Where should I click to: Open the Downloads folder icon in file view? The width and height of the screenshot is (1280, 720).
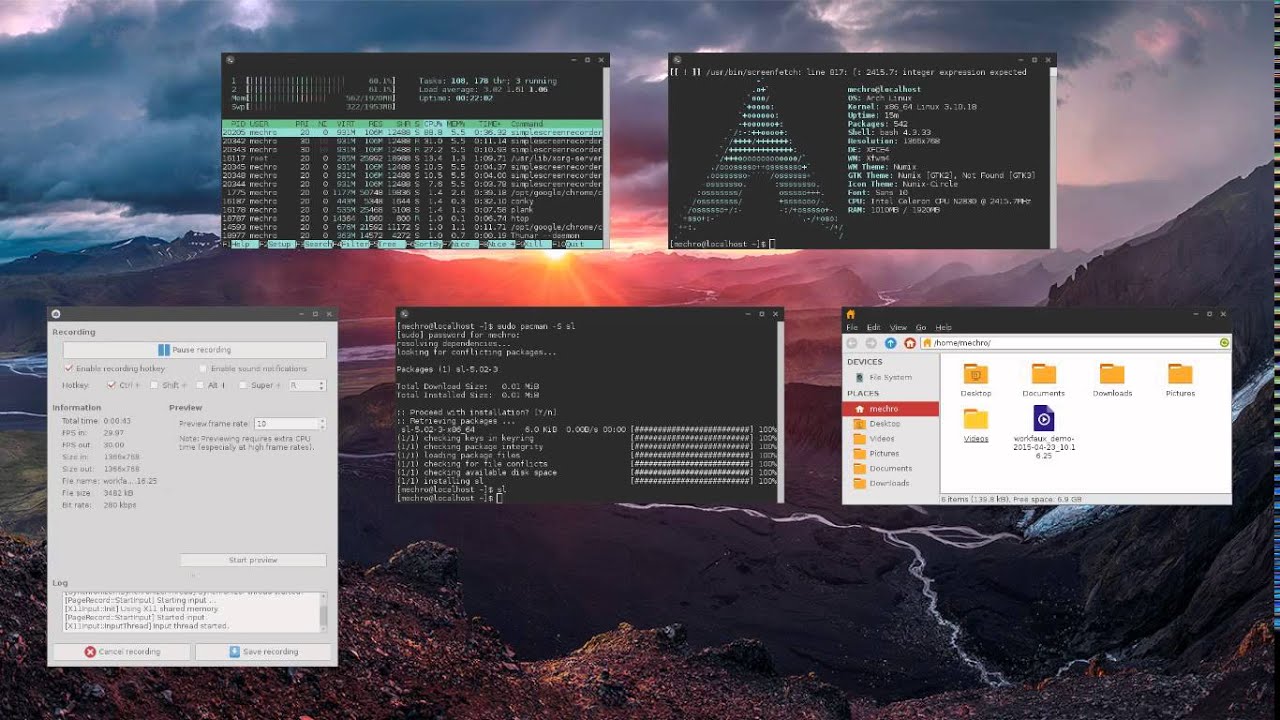point(1112,374)
